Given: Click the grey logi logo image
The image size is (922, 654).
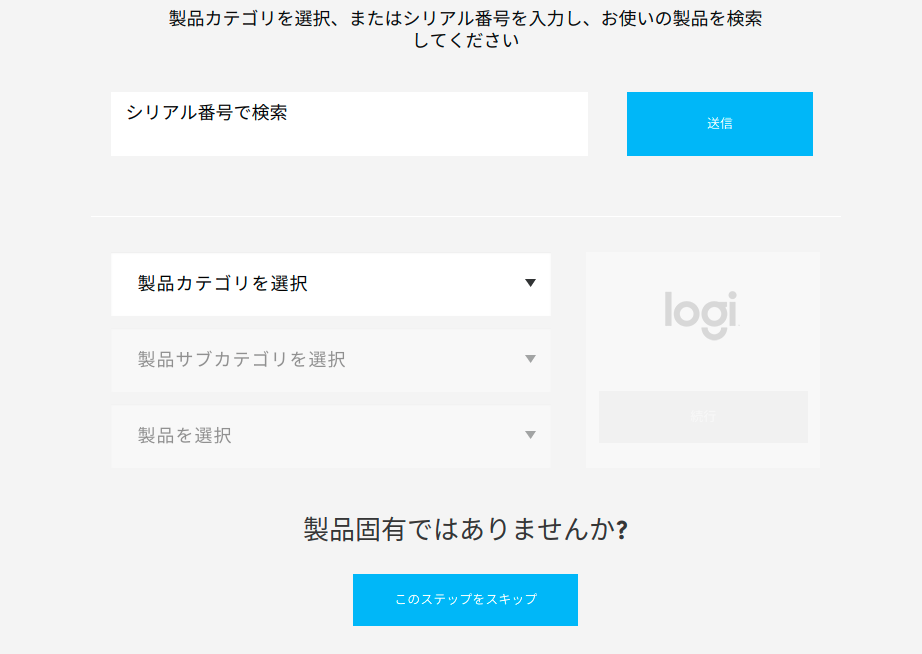Looking at the screenshot, I should (x=701, y=315).
